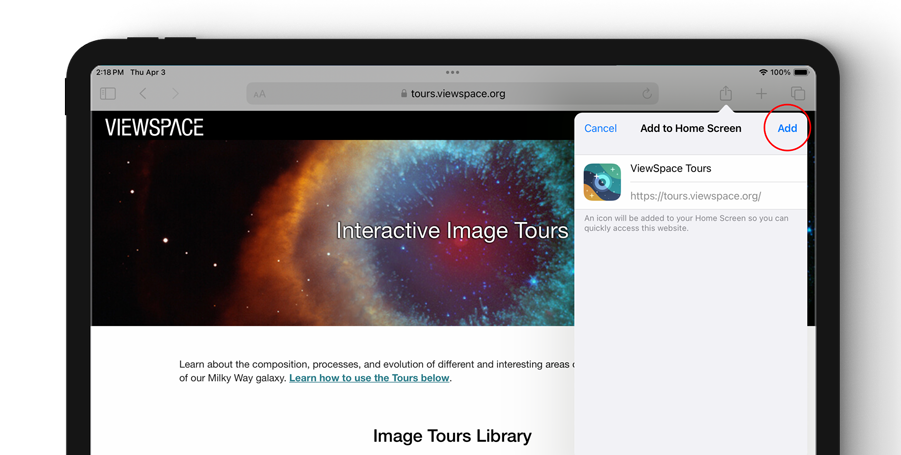Tap the ViewSpace Tours app icon
Screen dimensions: 901x455
[602, 182]
